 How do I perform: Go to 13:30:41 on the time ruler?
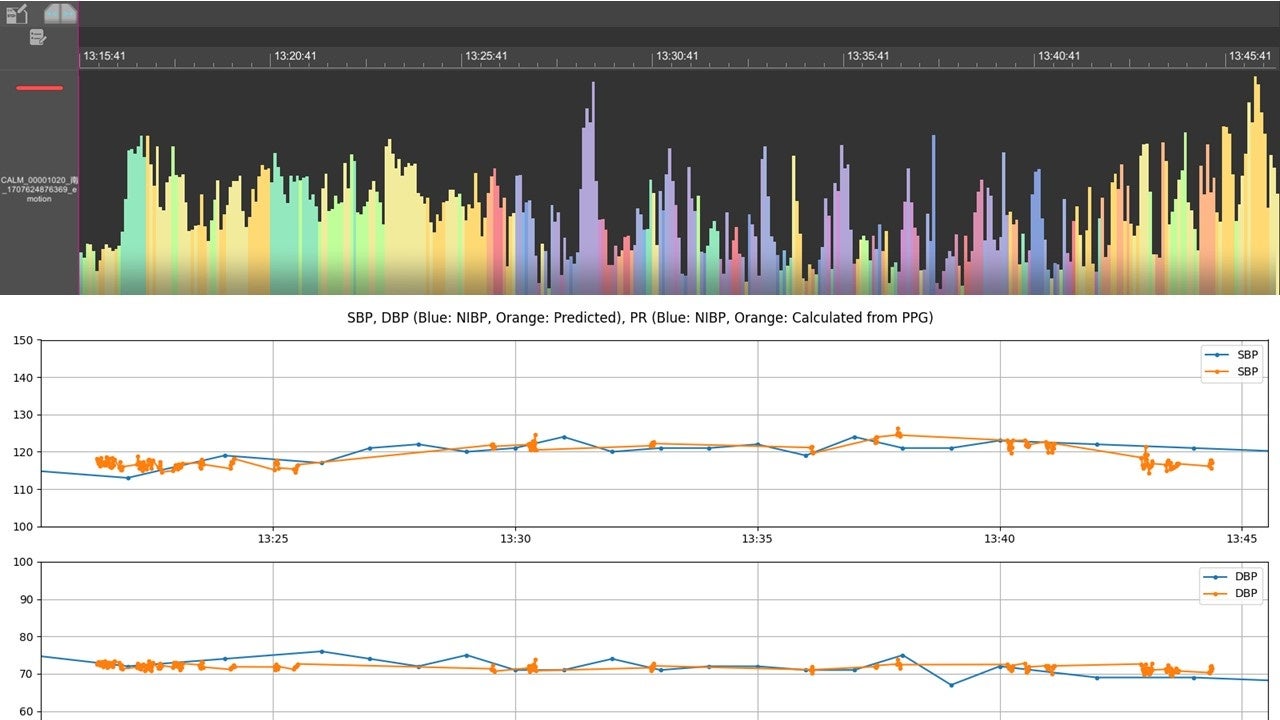pyautogui.click(x=677, y=57)
